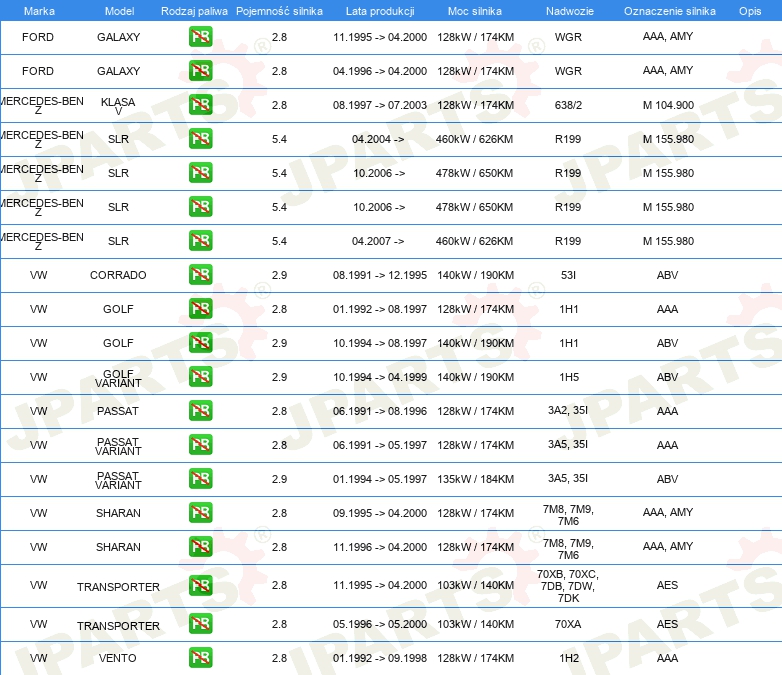Select the VENTO model cell
The height and width of the screenshot is (675, 782).
tap(118, 658)
